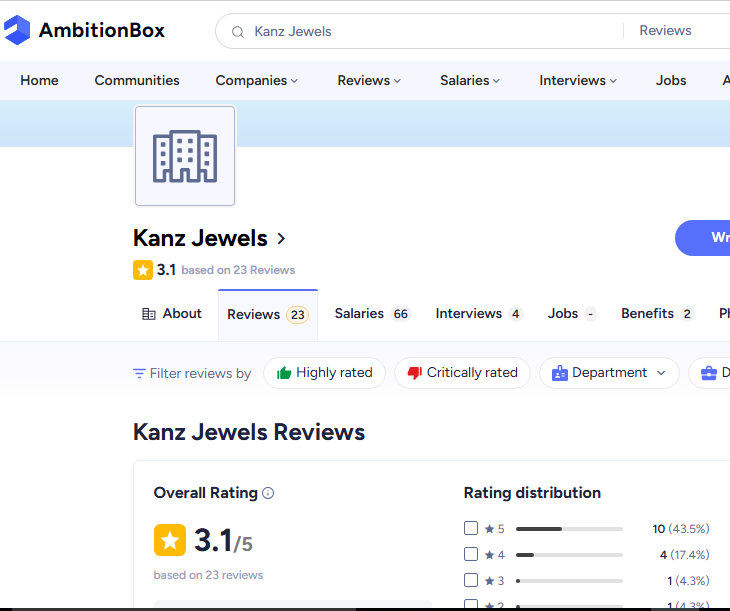Click 'based on 23 reviews' under overall rating

tap(208, 575)
